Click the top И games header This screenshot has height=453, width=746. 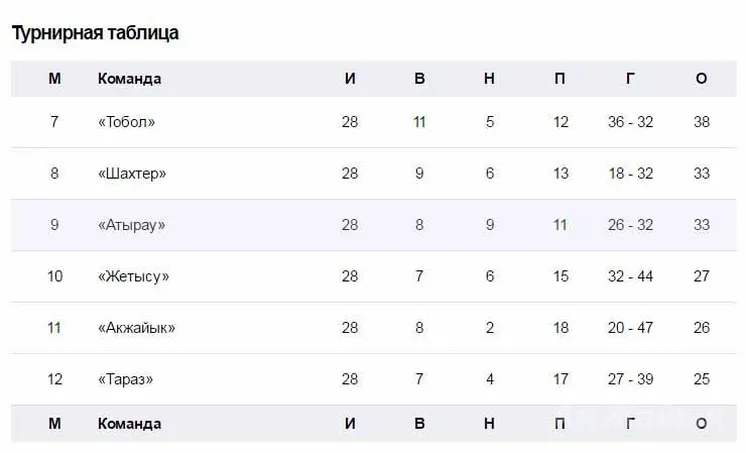pos(349,79)
